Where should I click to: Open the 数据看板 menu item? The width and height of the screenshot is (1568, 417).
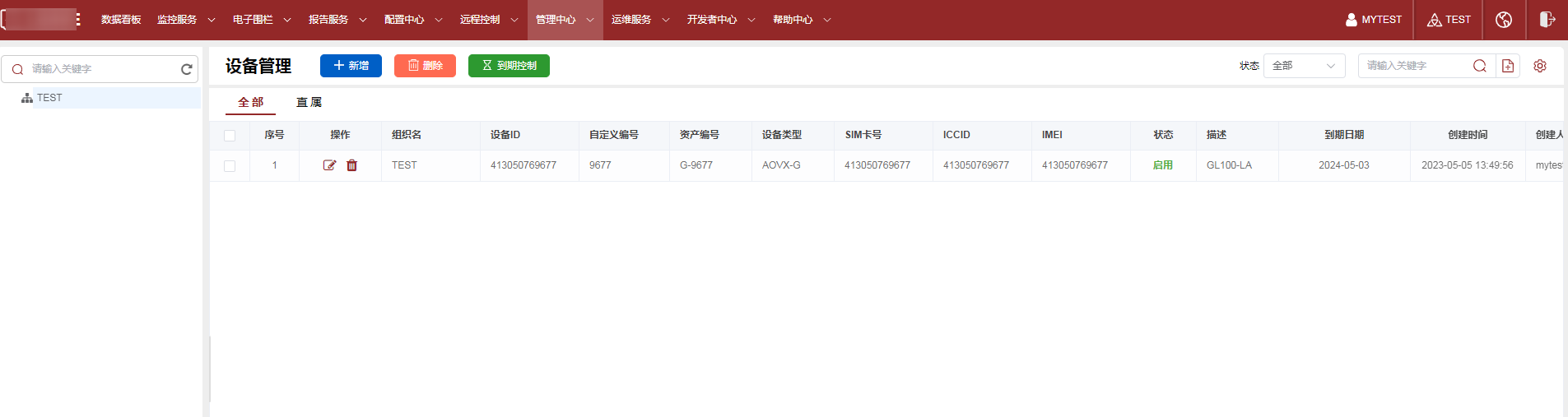point(121,20)
